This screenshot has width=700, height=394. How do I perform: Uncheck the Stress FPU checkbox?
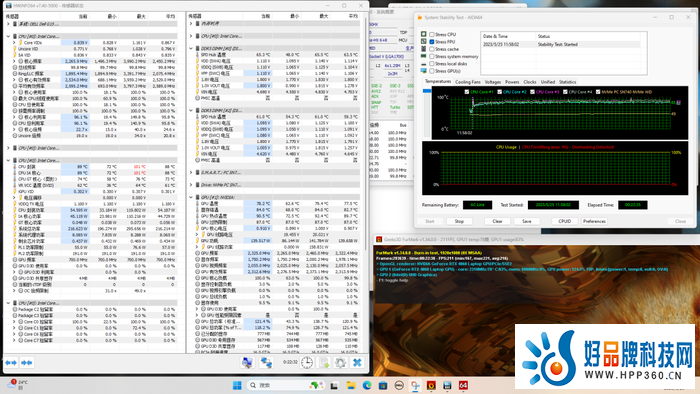click(432, 41)
